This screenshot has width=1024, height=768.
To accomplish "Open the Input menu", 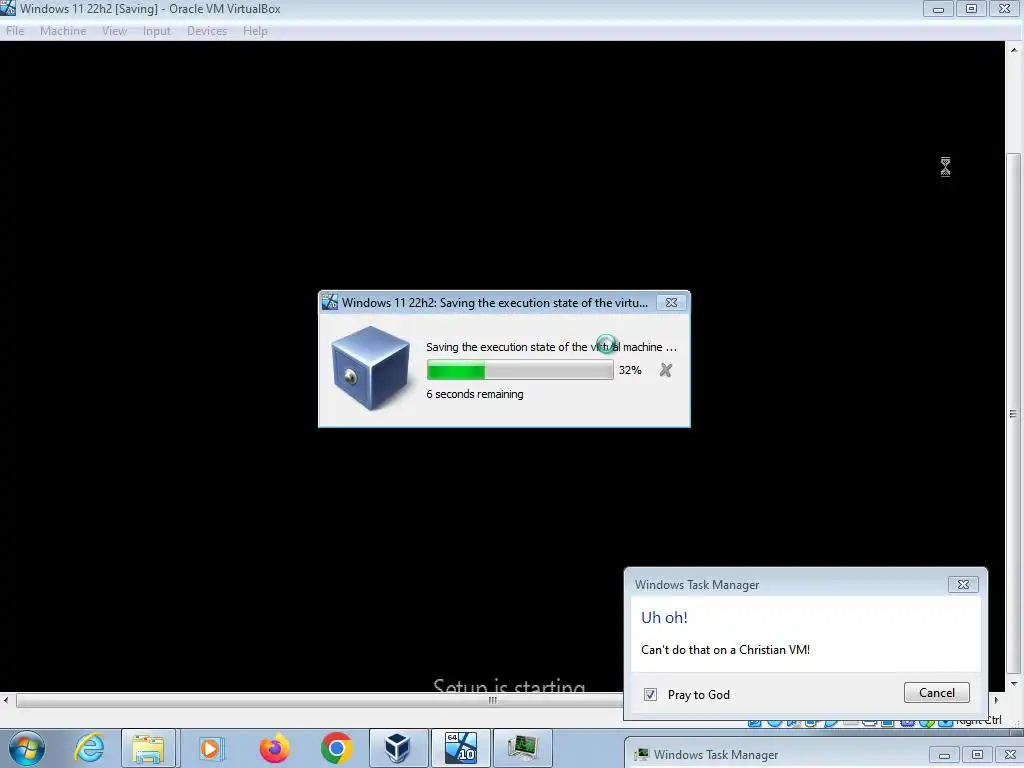I will [x=157, y=31].
